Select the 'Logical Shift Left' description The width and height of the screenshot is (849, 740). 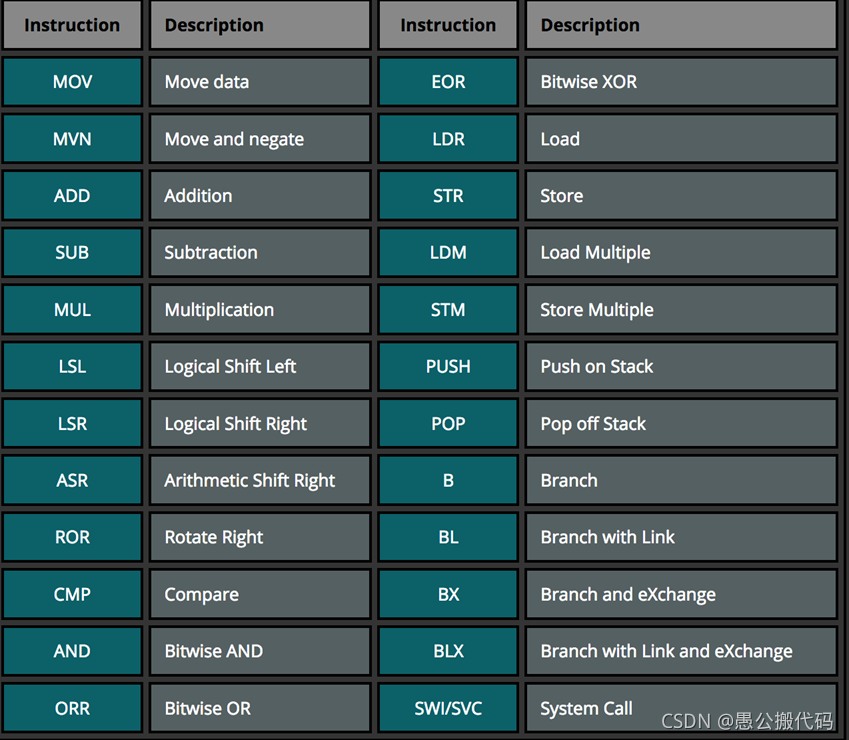point(260,366)
